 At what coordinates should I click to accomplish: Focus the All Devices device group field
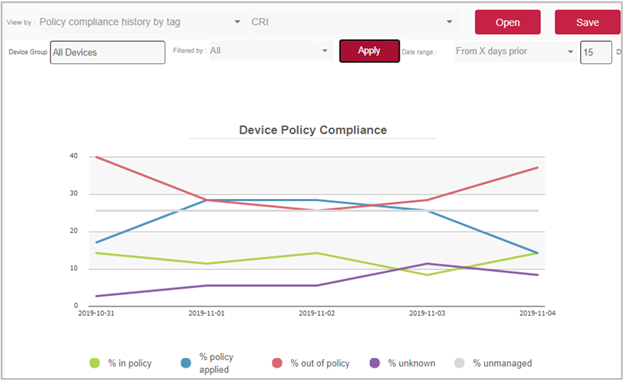tap(107, 52)
